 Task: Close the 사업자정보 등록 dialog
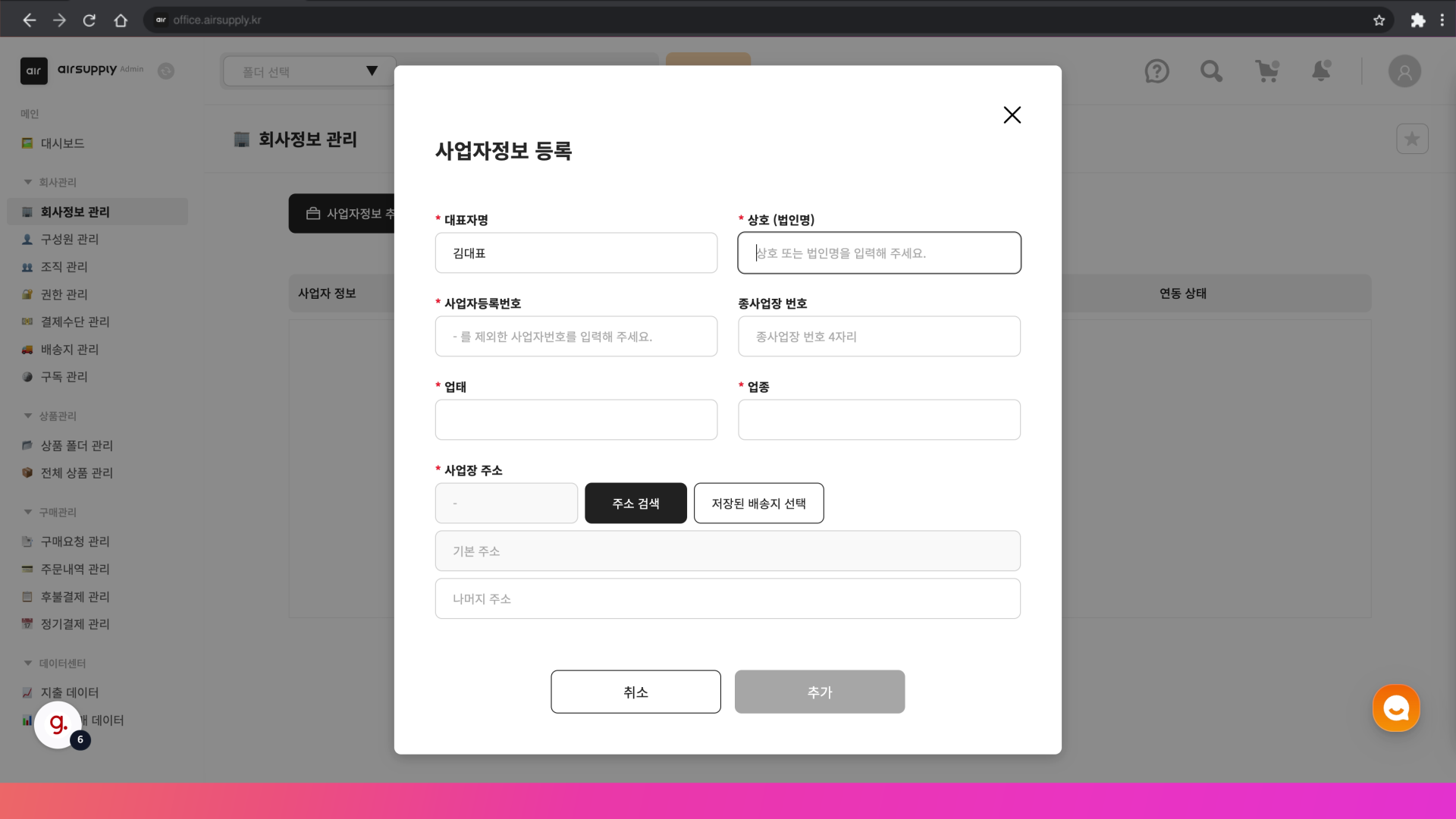point(1012,115)
